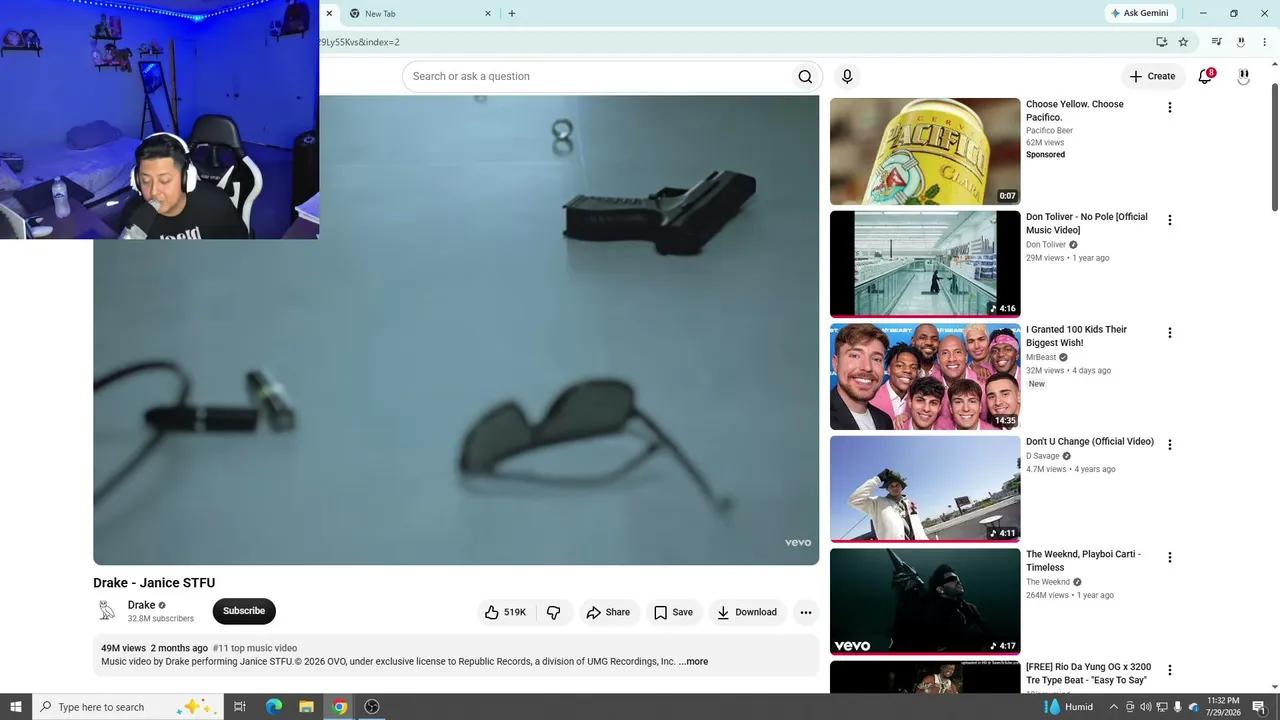Share the Drake video
The width and height of the screenshot is (1280, 720).
pyautogui.click(x=608, y=612)
